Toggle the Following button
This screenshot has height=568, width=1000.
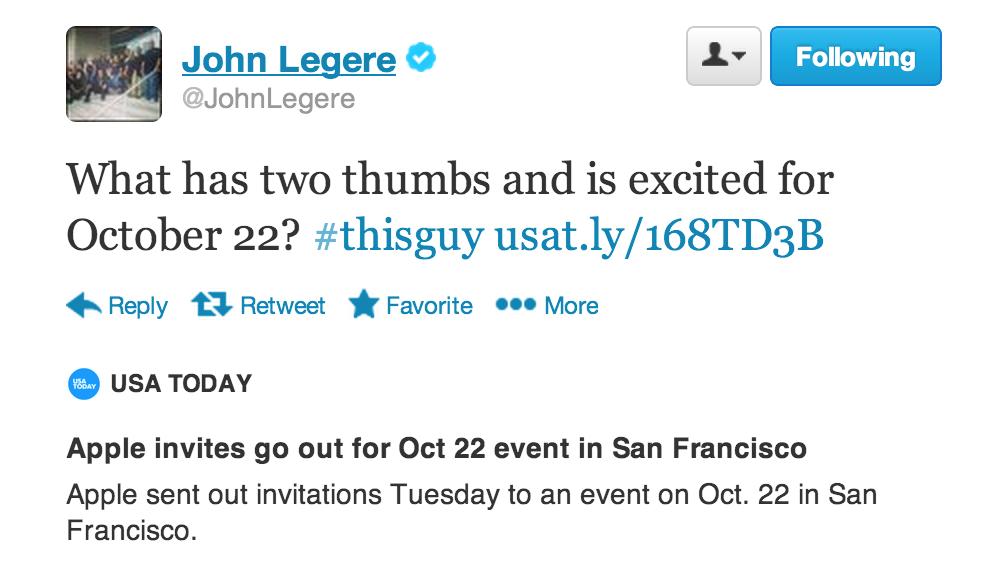855,56
